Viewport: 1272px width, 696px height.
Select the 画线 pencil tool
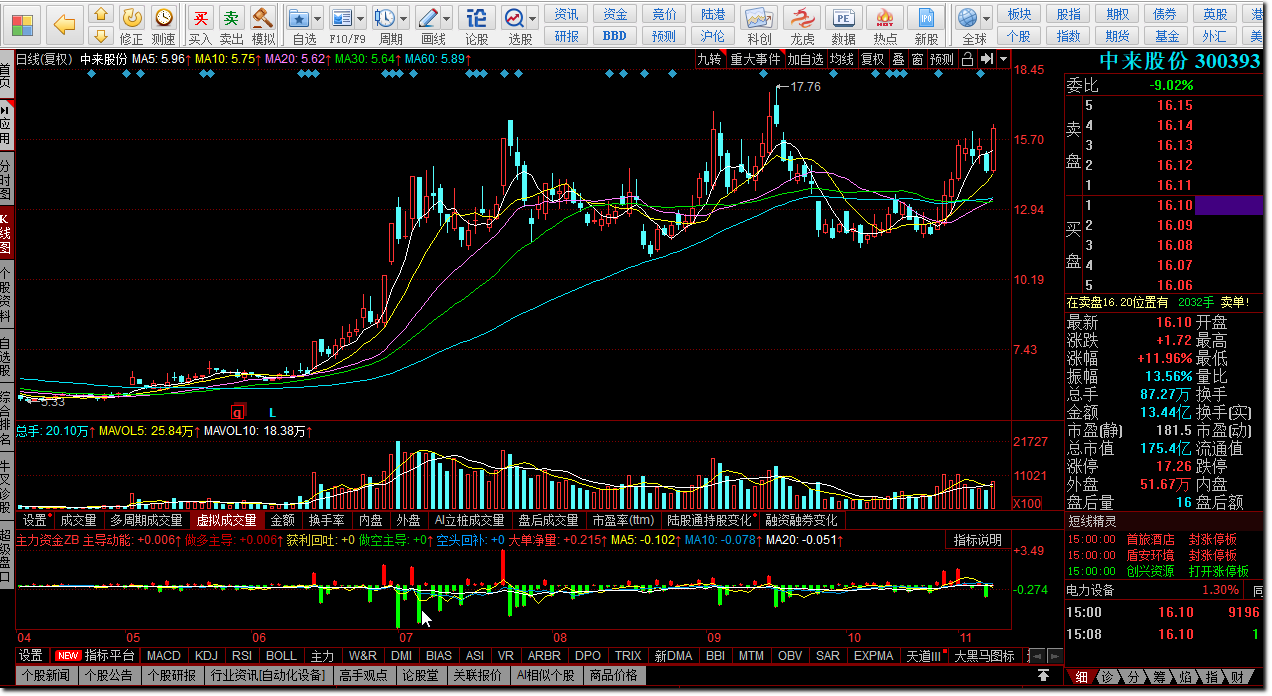click(428, 17)
